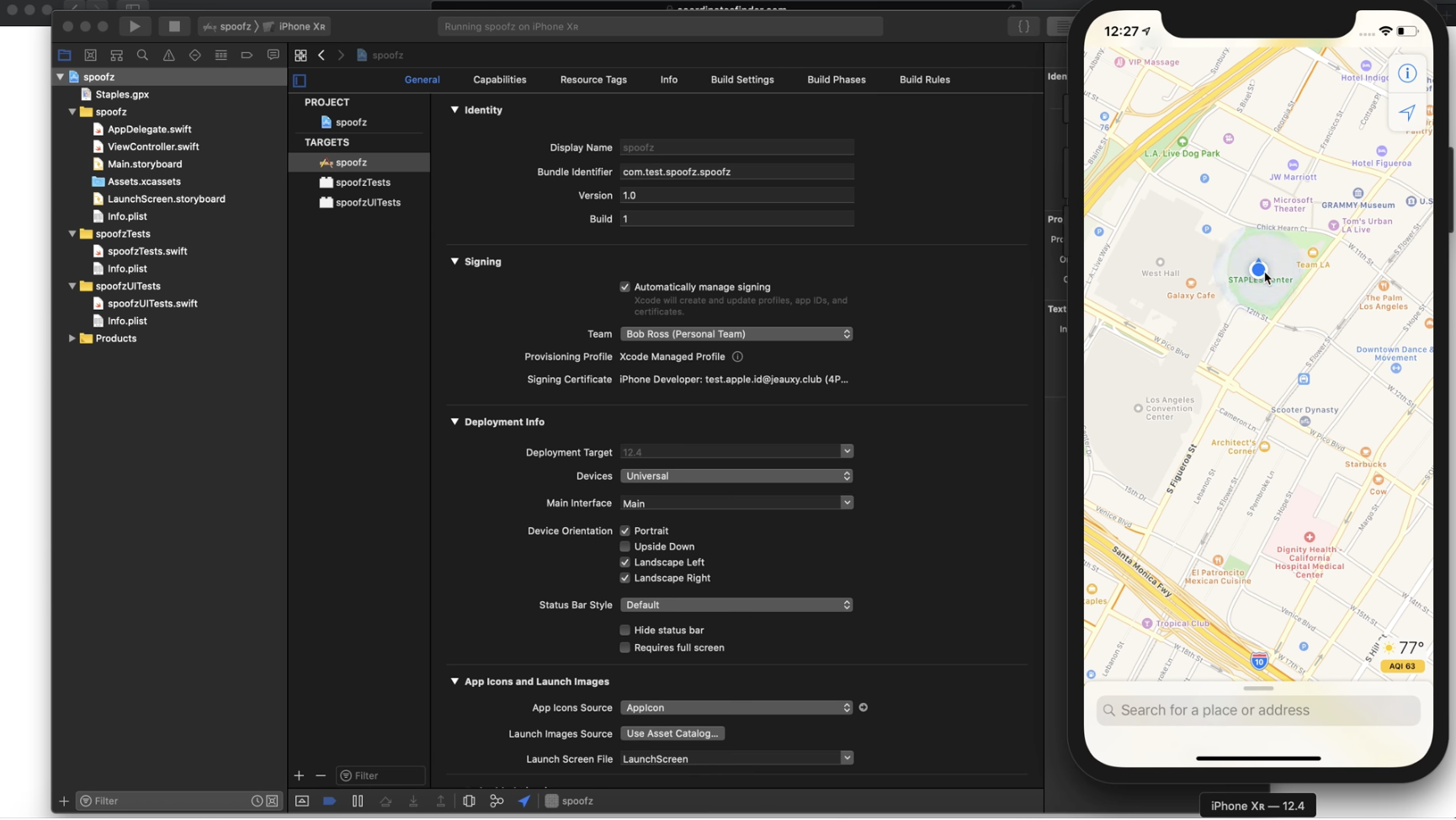1456x820 pixels.
Task: Toggle breakpoints activation in debug bar
Action: 329,801
